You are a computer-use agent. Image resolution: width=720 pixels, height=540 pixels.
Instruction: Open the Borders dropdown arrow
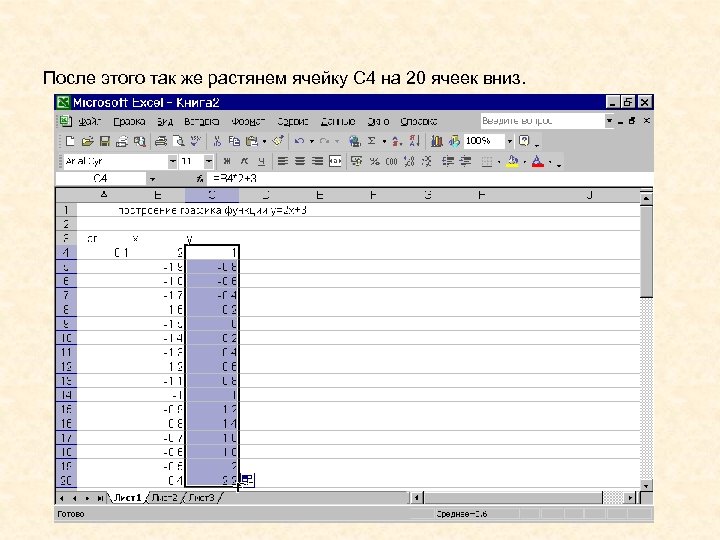click(499, 162)
